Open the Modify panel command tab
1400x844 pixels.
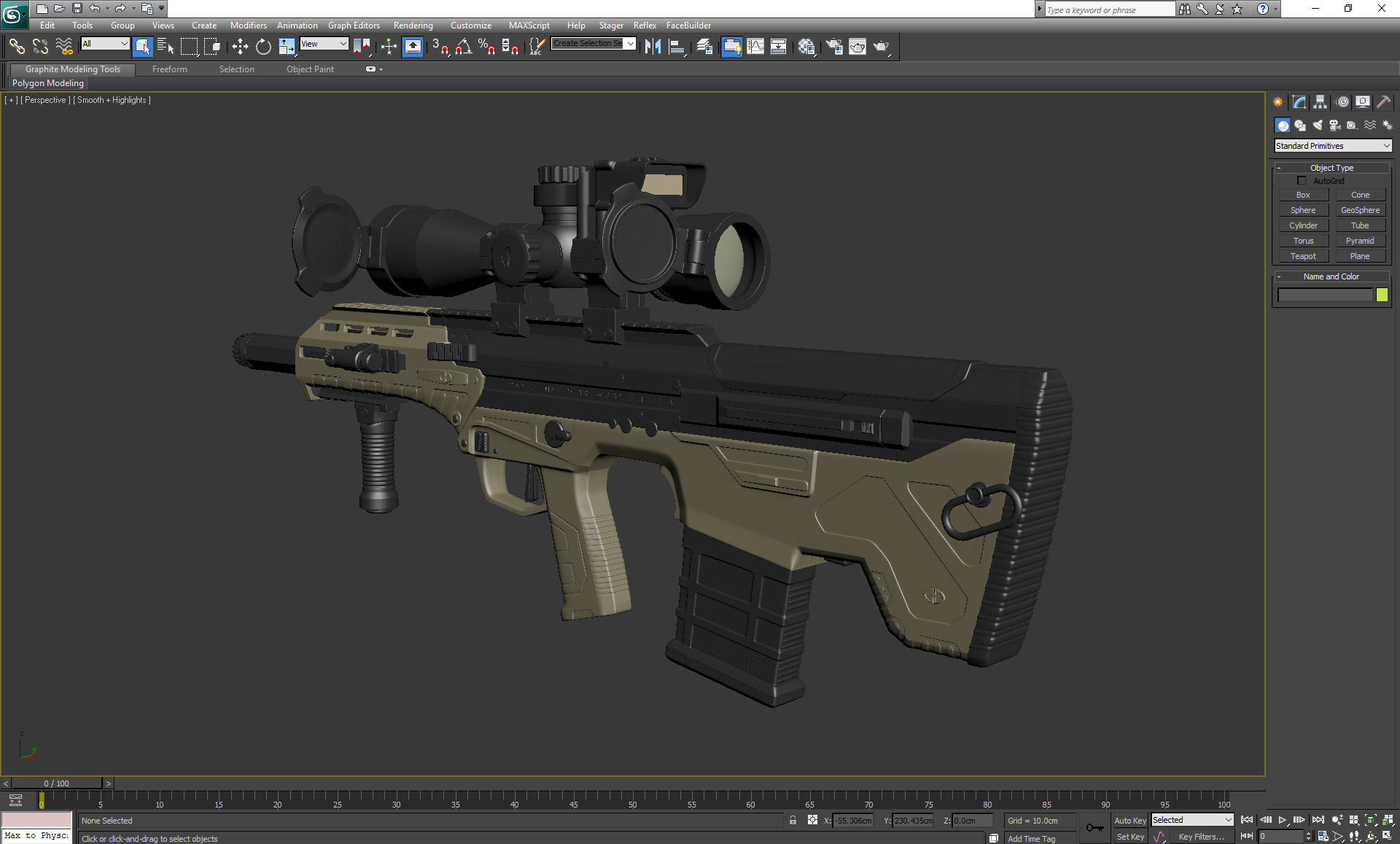pos(1299,102)
